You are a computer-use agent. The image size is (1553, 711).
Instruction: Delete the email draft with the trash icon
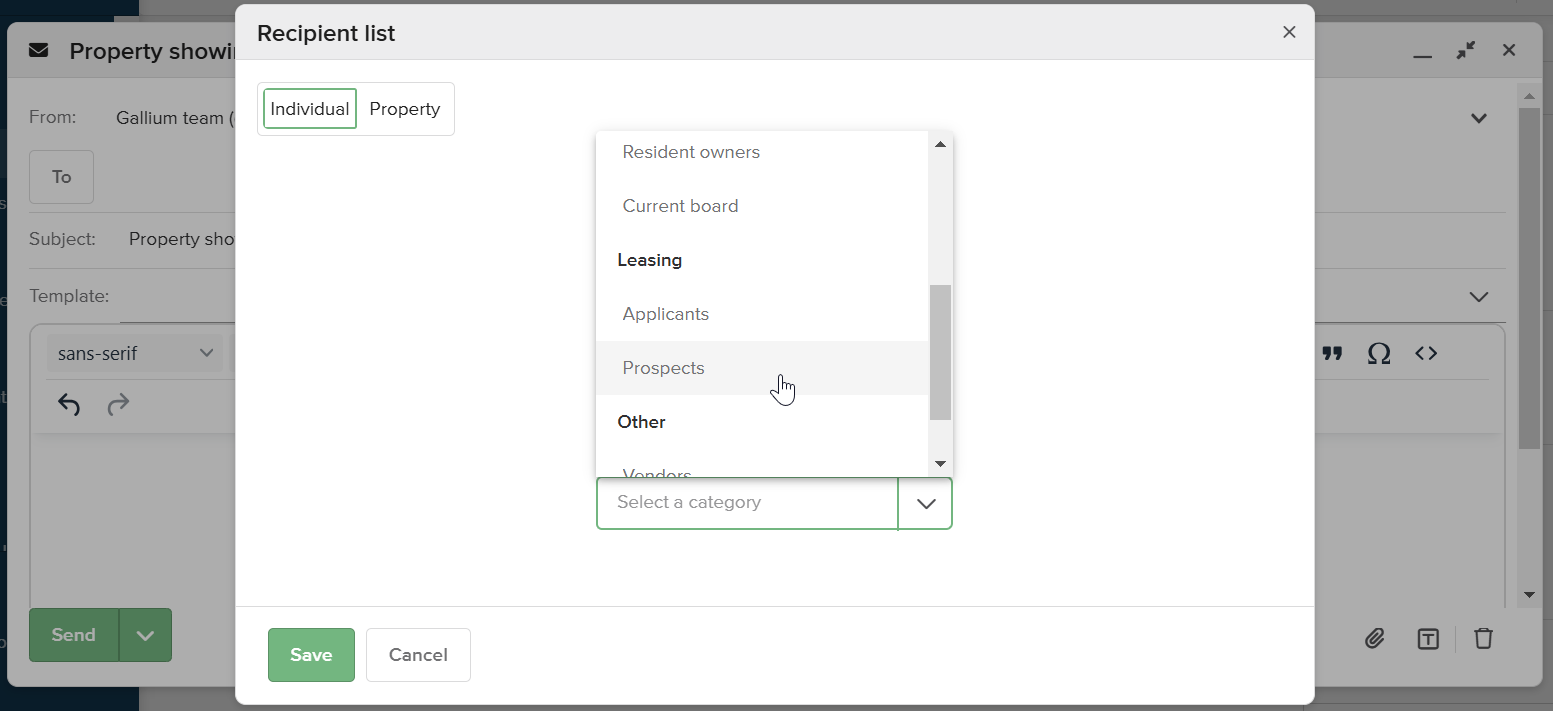1484,638
